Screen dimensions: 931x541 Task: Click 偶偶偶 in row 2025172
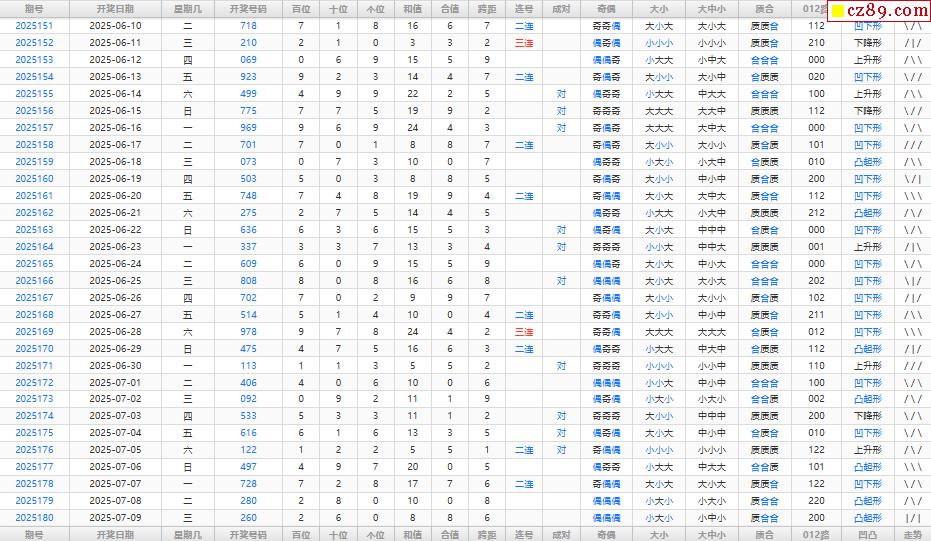click(x=606, y=383)
